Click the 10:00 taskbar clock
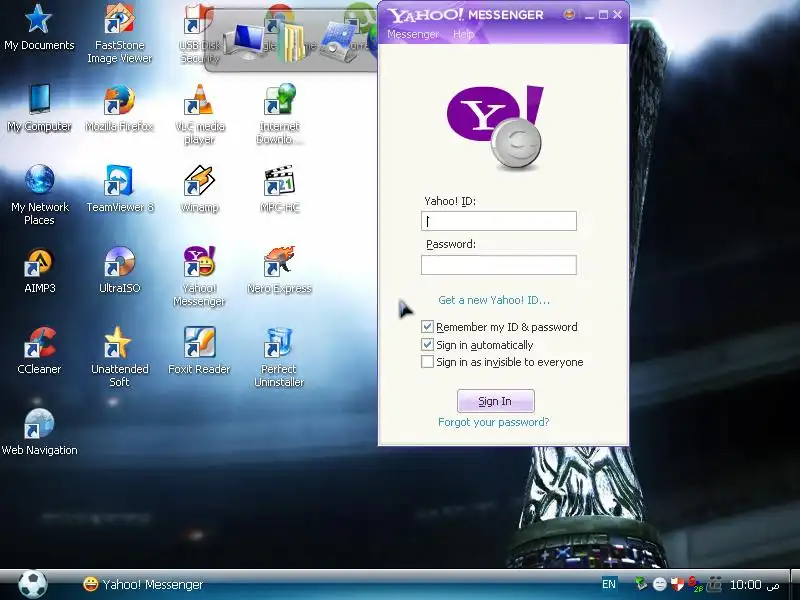 click(755, 584)
